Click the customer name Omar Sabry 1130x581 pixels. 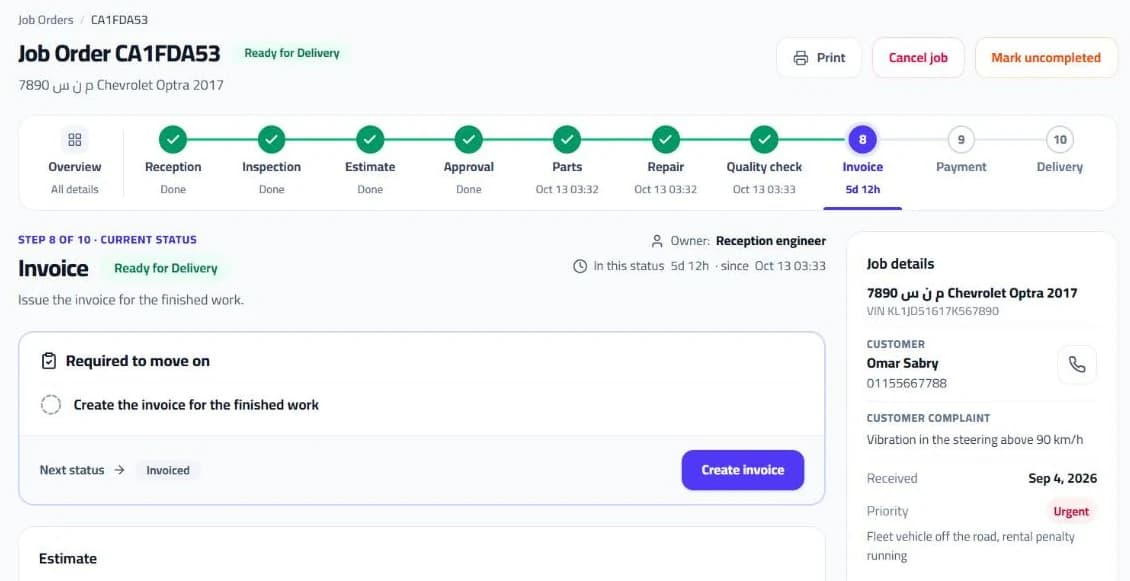(x=902, y=363)
